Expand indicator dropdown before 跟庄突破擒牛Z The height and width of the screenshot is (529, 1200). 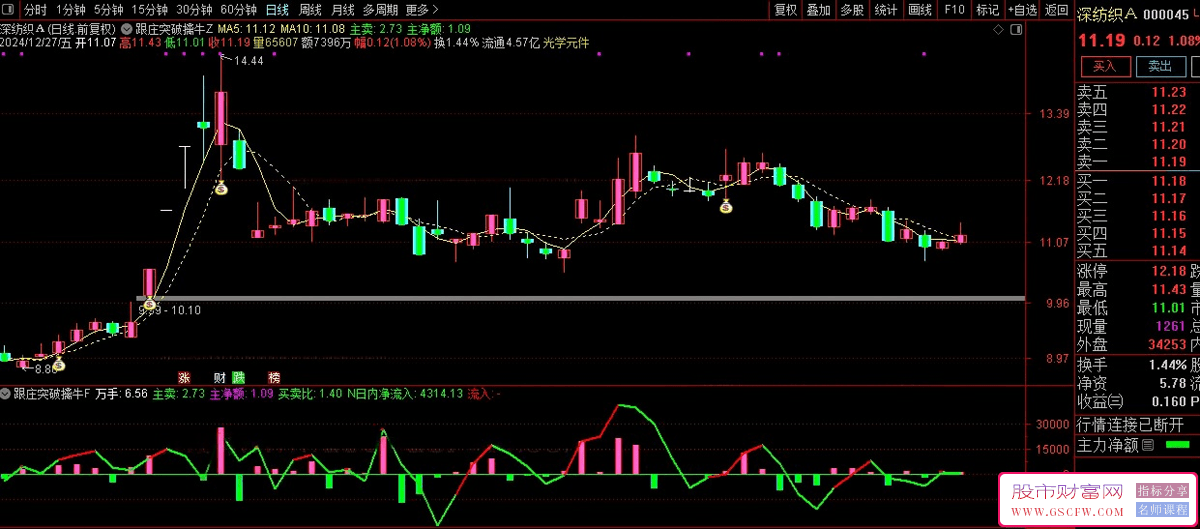126,29
